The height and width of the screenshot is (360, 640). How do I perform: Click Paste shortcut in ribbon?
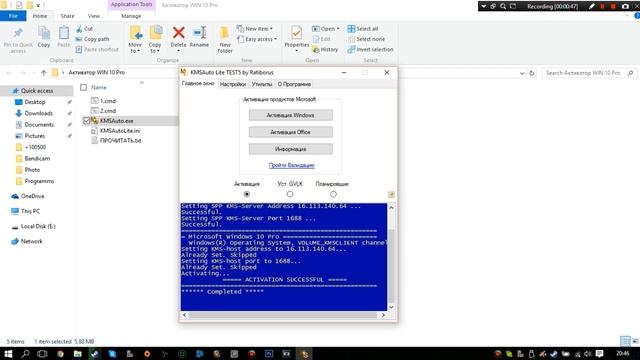[97, 49]
